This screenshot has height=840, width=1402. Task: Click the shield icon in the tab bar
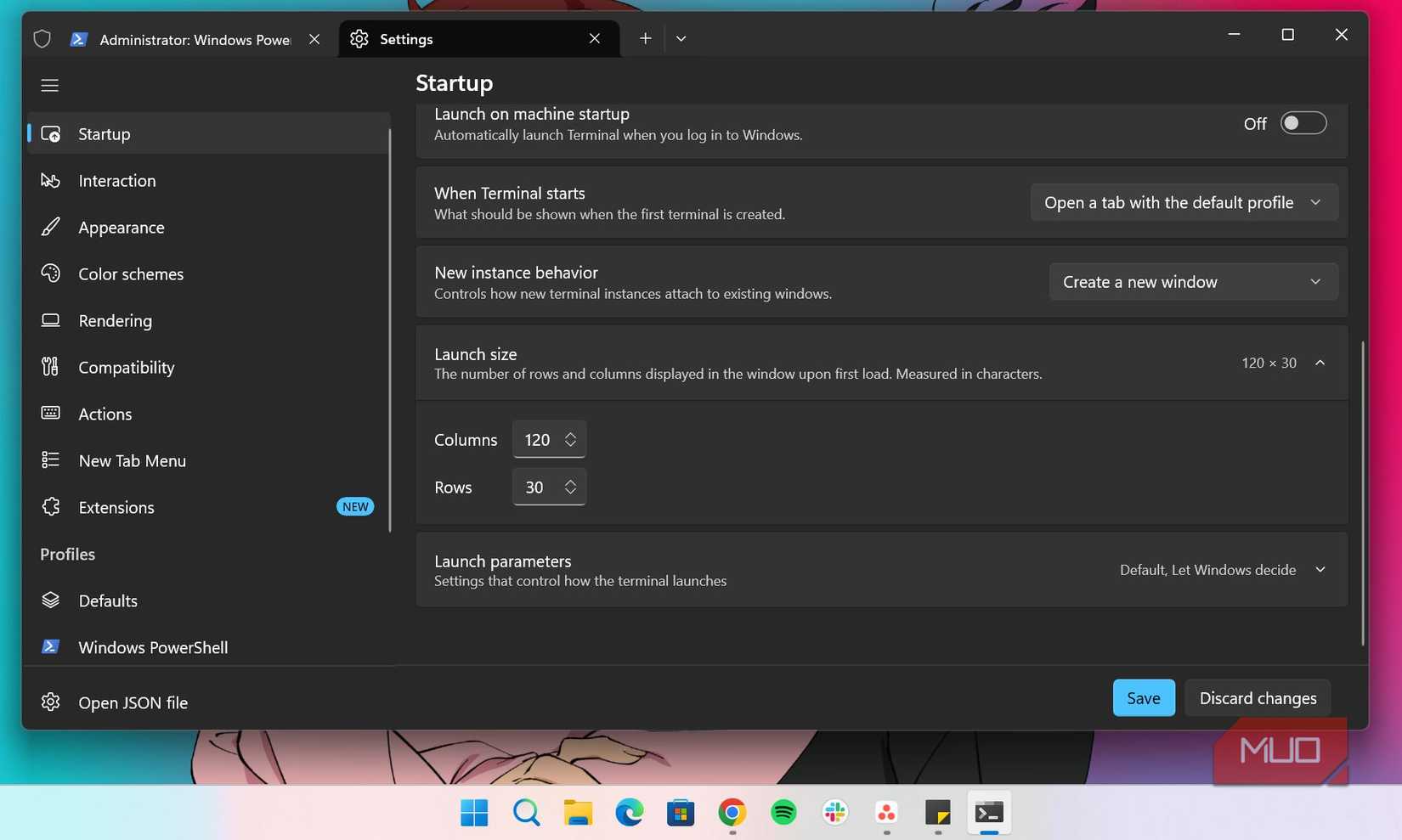(42, 39)
